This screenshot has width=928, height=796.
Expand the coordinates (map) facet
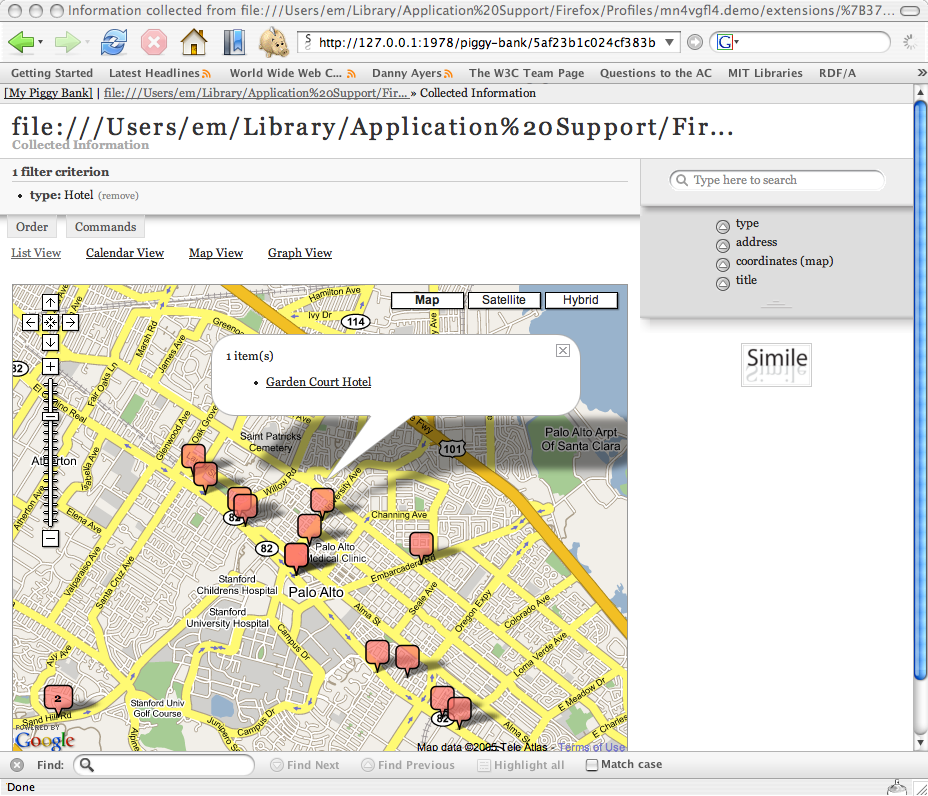point(723,264)
